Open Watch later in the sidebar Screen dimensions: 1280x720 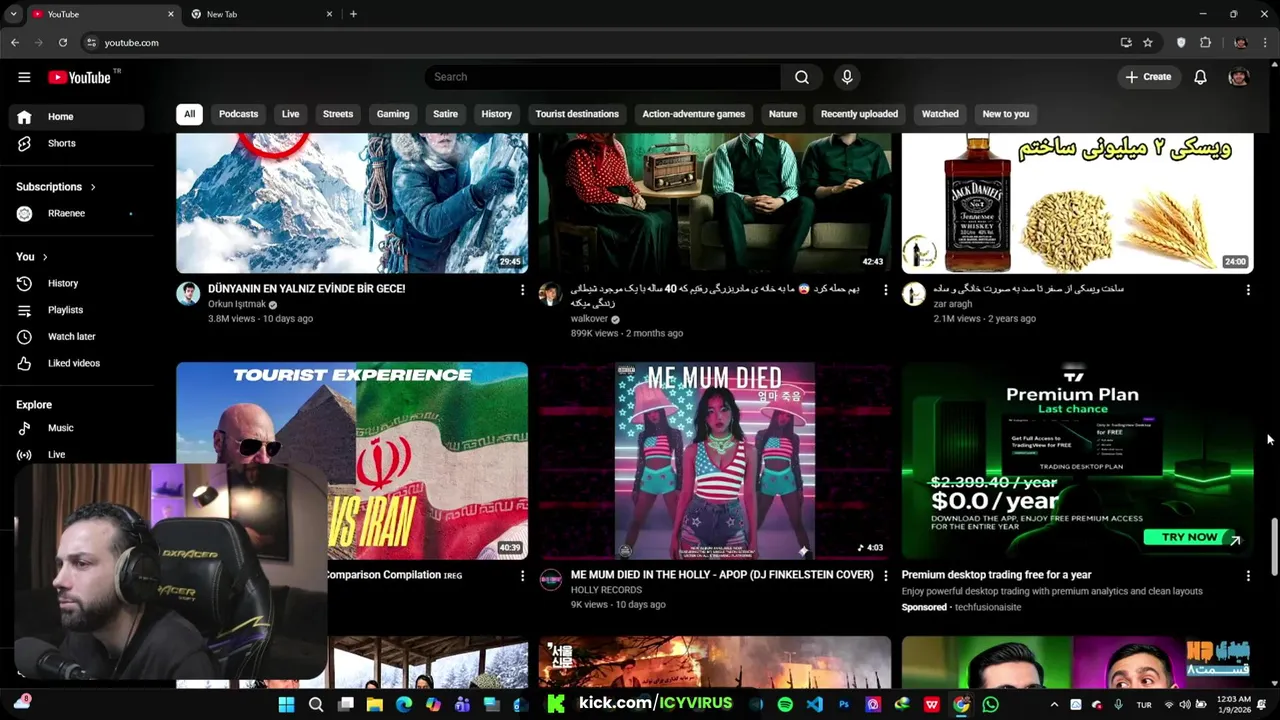tap(77, 336)
